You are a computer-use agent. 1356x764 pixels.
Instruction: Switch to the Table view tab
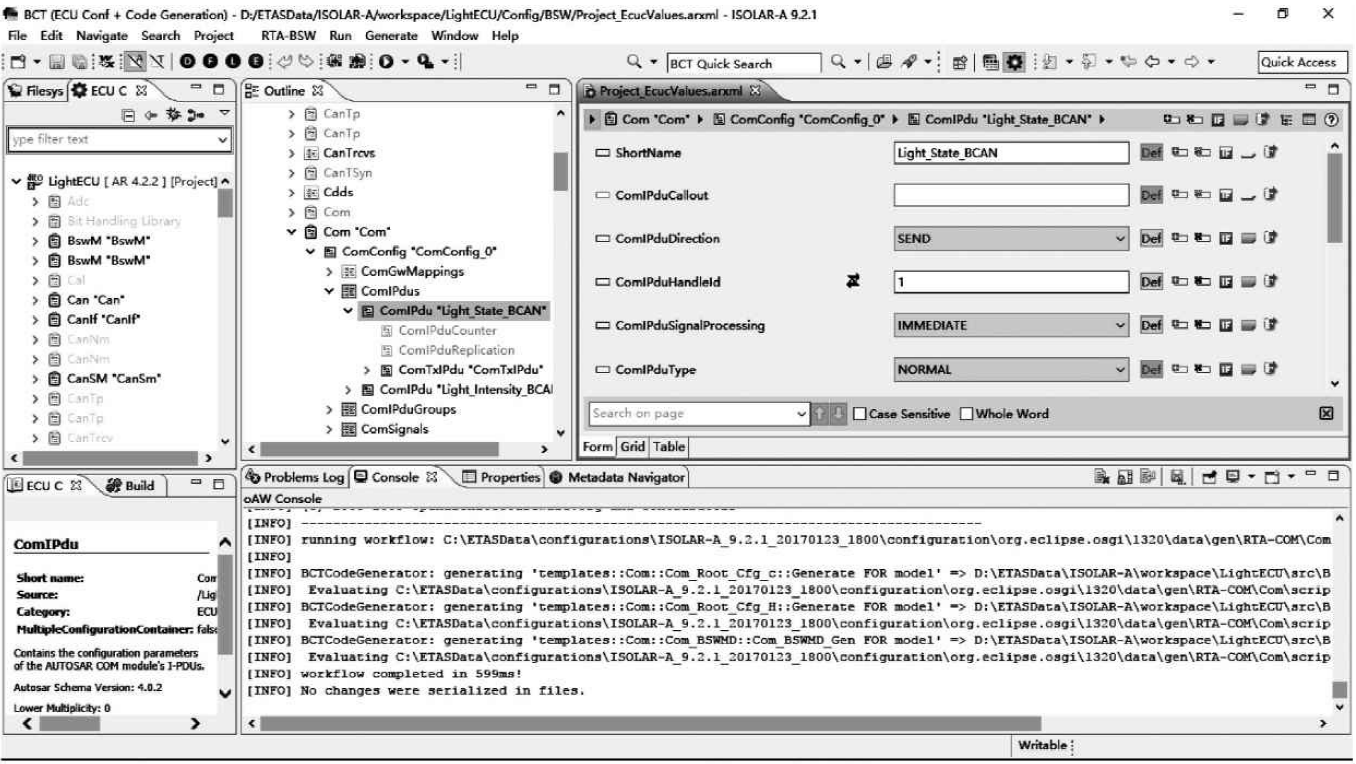(668, 447)
